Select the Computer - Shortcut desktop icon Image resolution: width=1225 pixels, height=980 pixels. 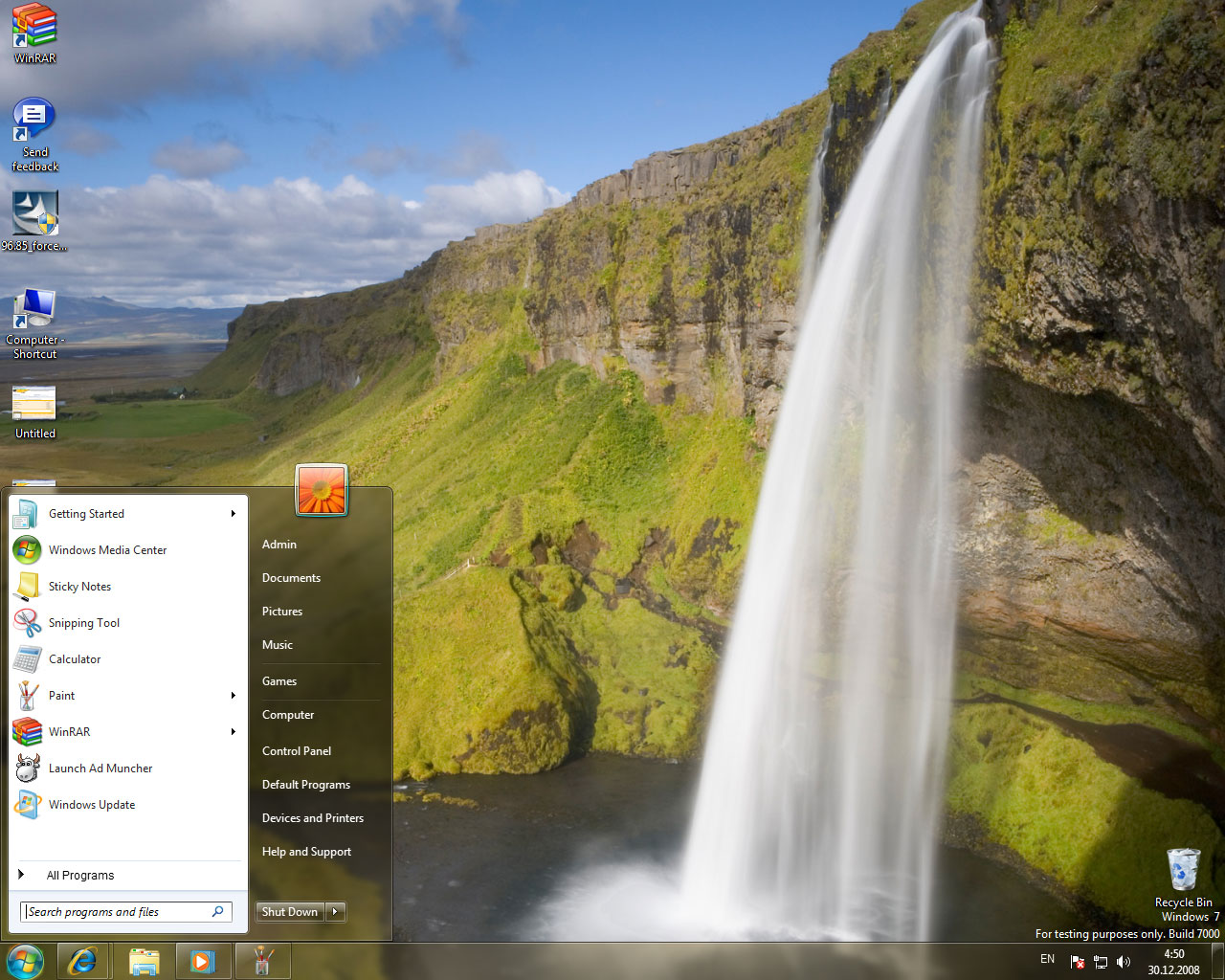pyautogui.click(x=34, y=308)
